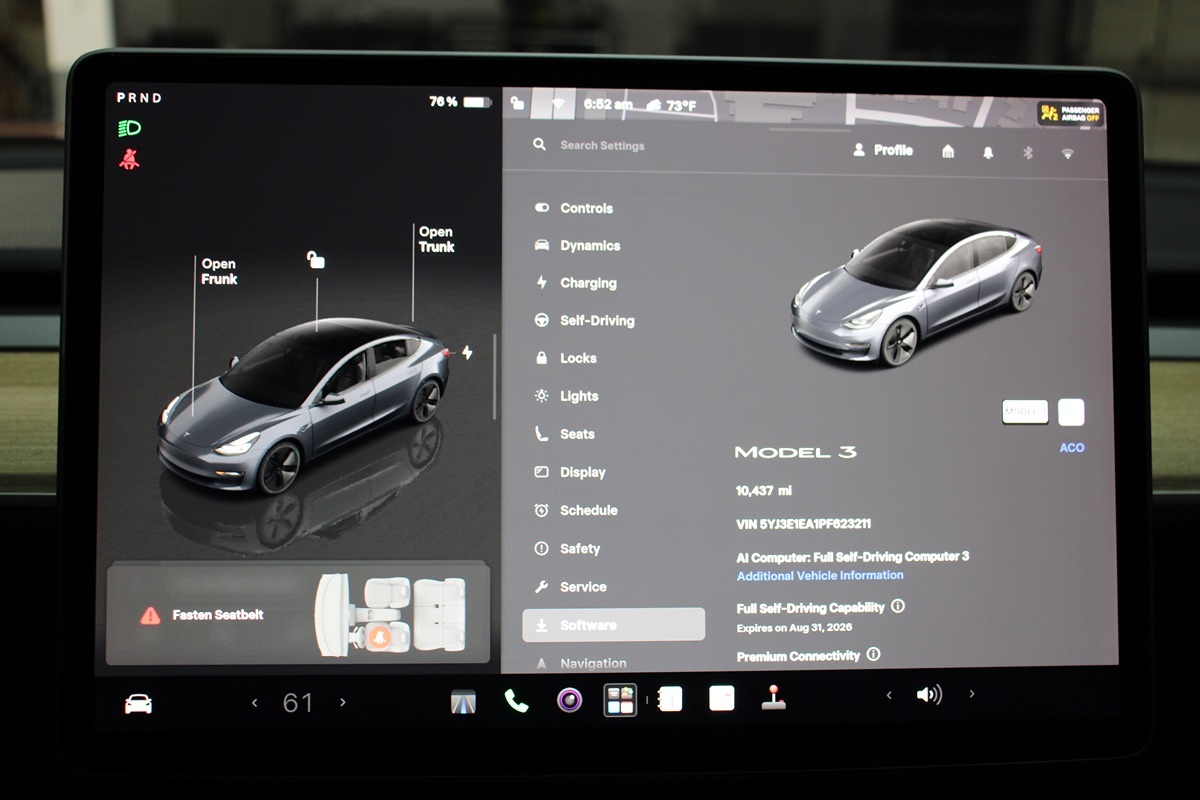The height and width of the screenshot is (800, 1200).
Task: Open the road view app icon
Action: point(463,701)
